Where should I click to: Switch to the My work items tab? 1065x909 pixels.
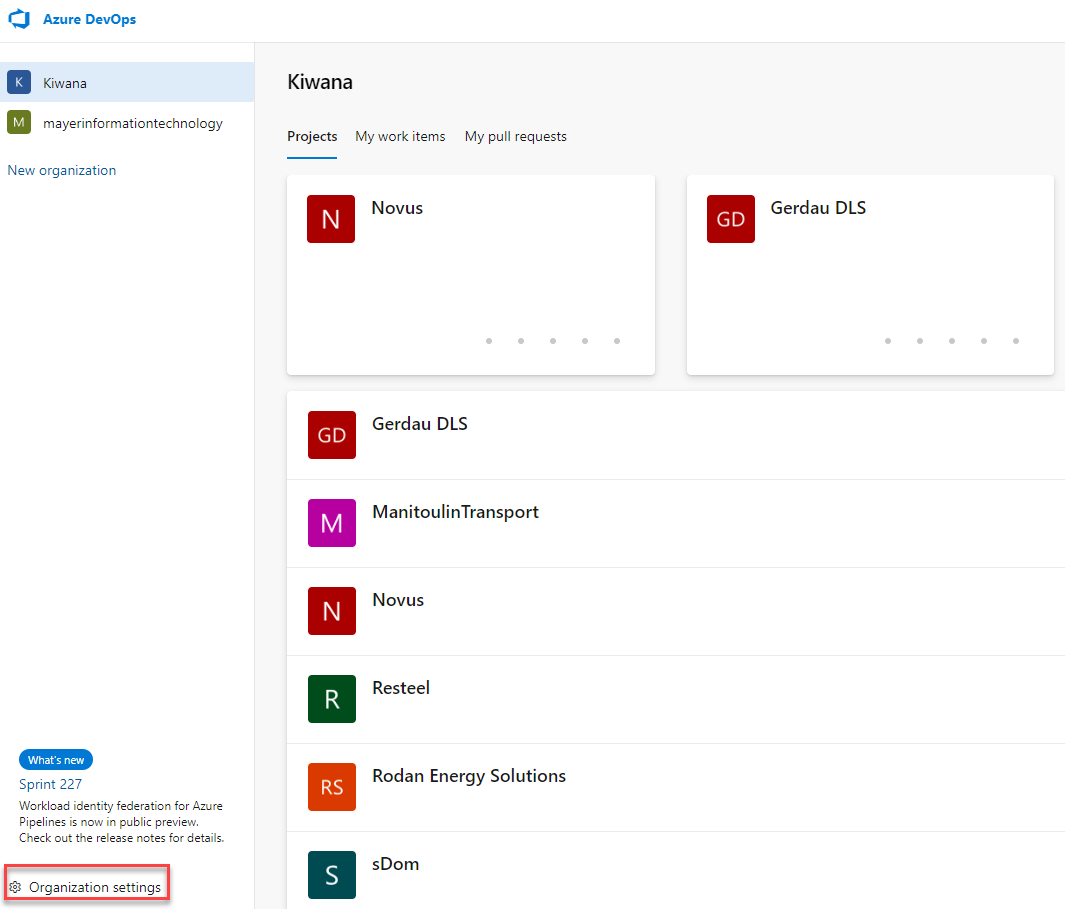click(x=400, y=136)
